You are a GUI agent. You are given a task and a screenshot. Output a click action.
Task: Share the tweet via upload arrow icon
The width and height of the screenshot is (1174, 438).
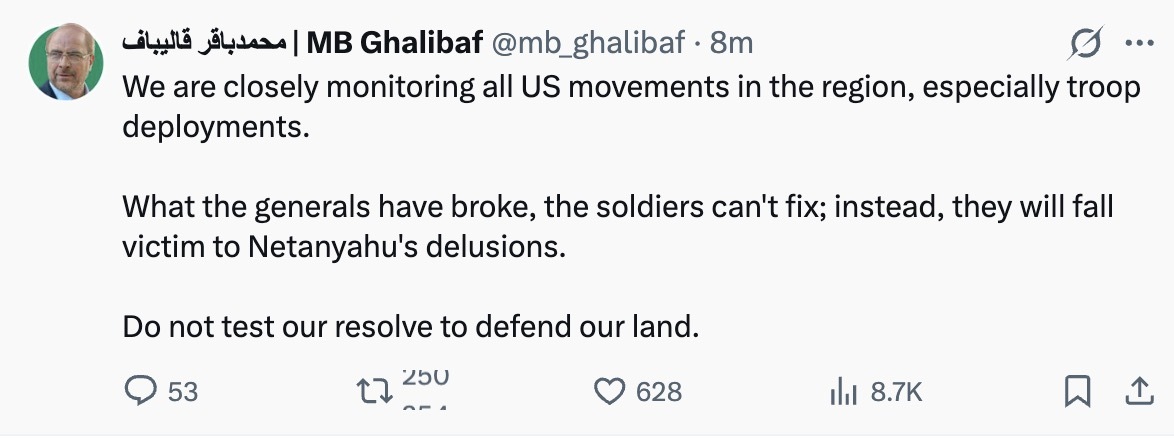(x=1137, y=391)
